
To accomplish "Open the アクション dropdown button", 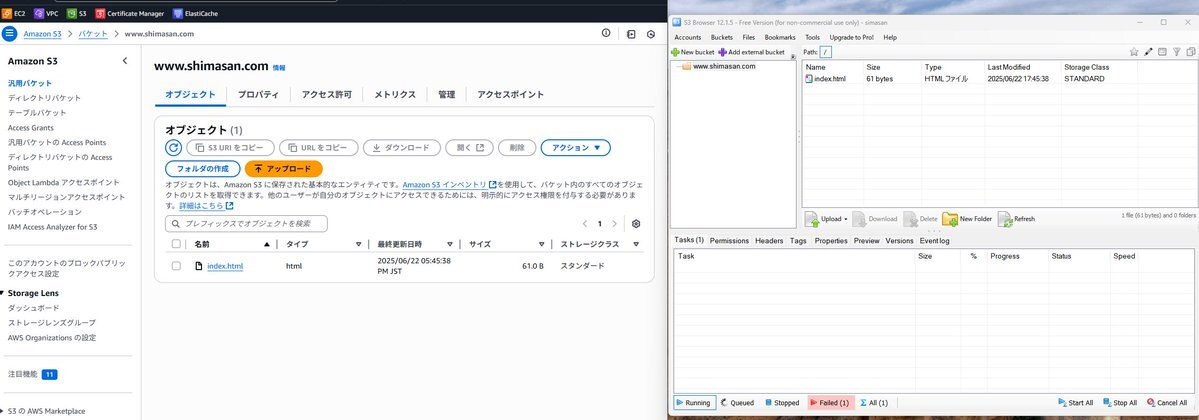I will tap(575, 148).
